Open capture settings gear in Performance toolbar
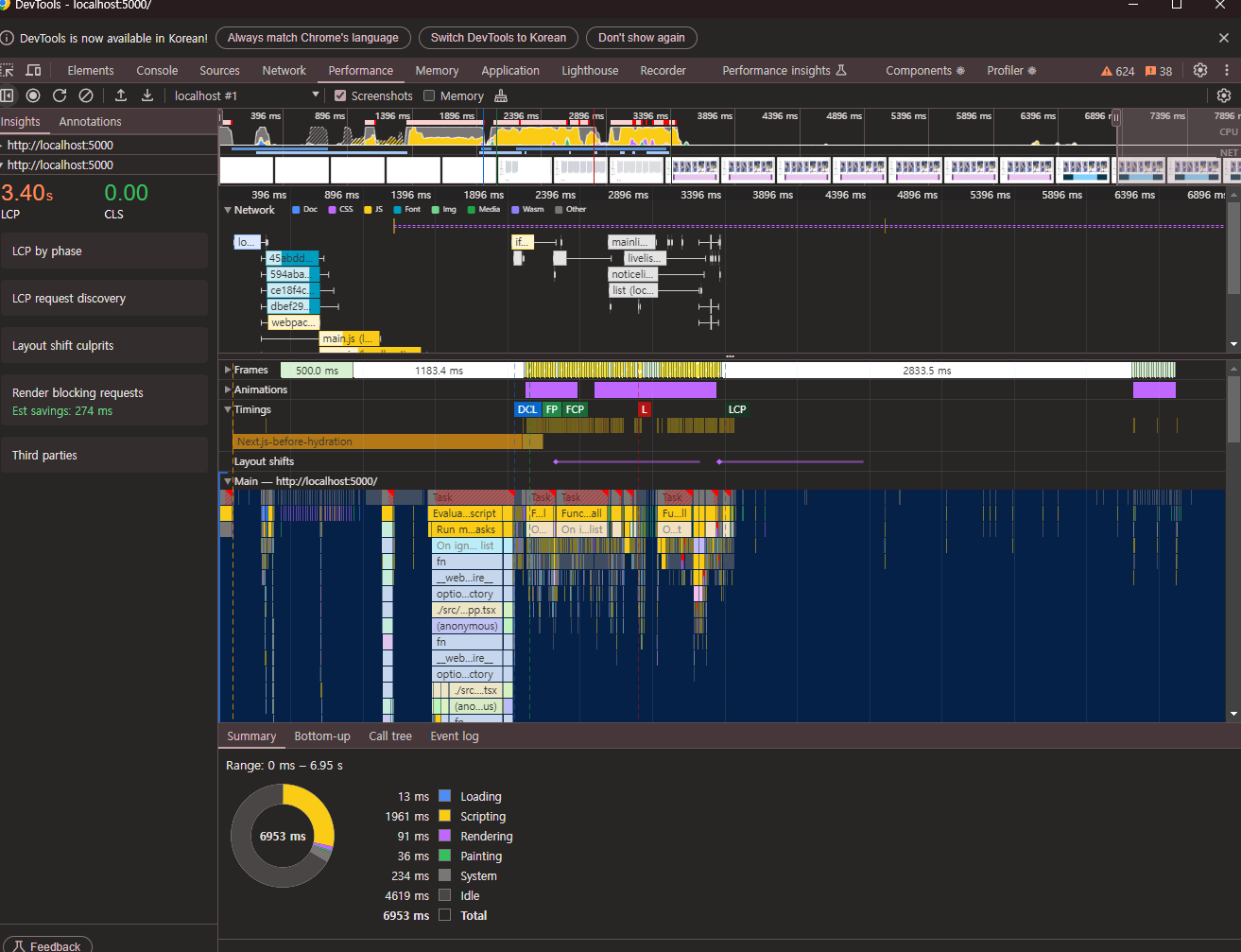The height and width of the screenshot is (952, 1241). 1224,95
